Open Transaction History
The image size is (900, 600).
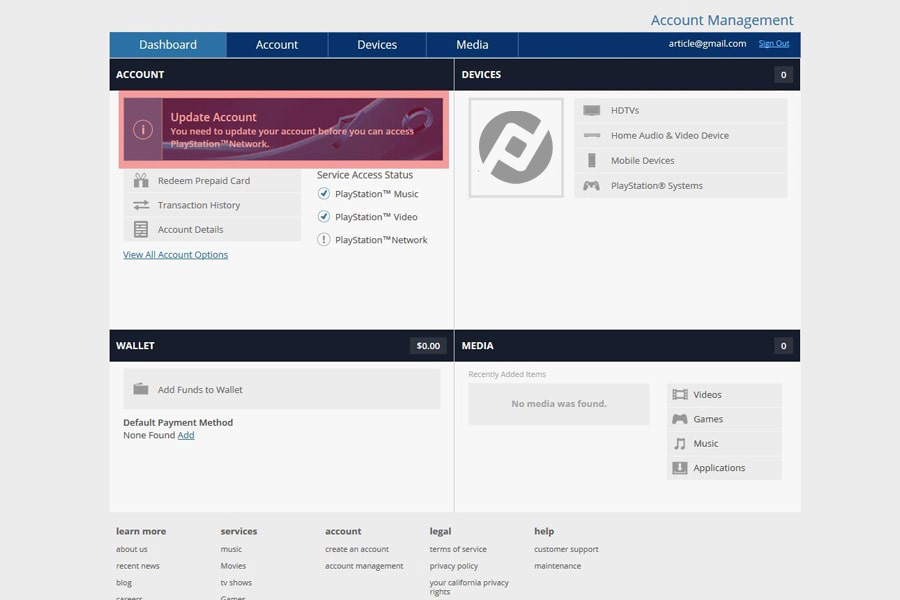point(212,205)
